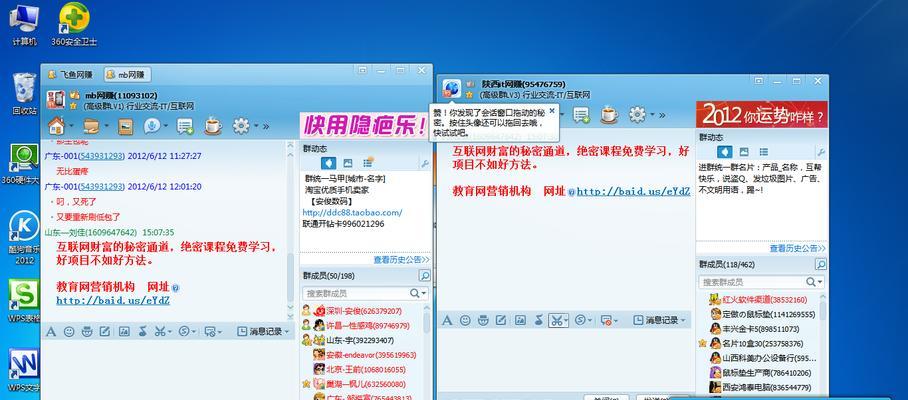The height and width of the screenshot is (400, 908).
Task: Expand more toolbar items chevron in 陕西it网赚
Action: 662,115
